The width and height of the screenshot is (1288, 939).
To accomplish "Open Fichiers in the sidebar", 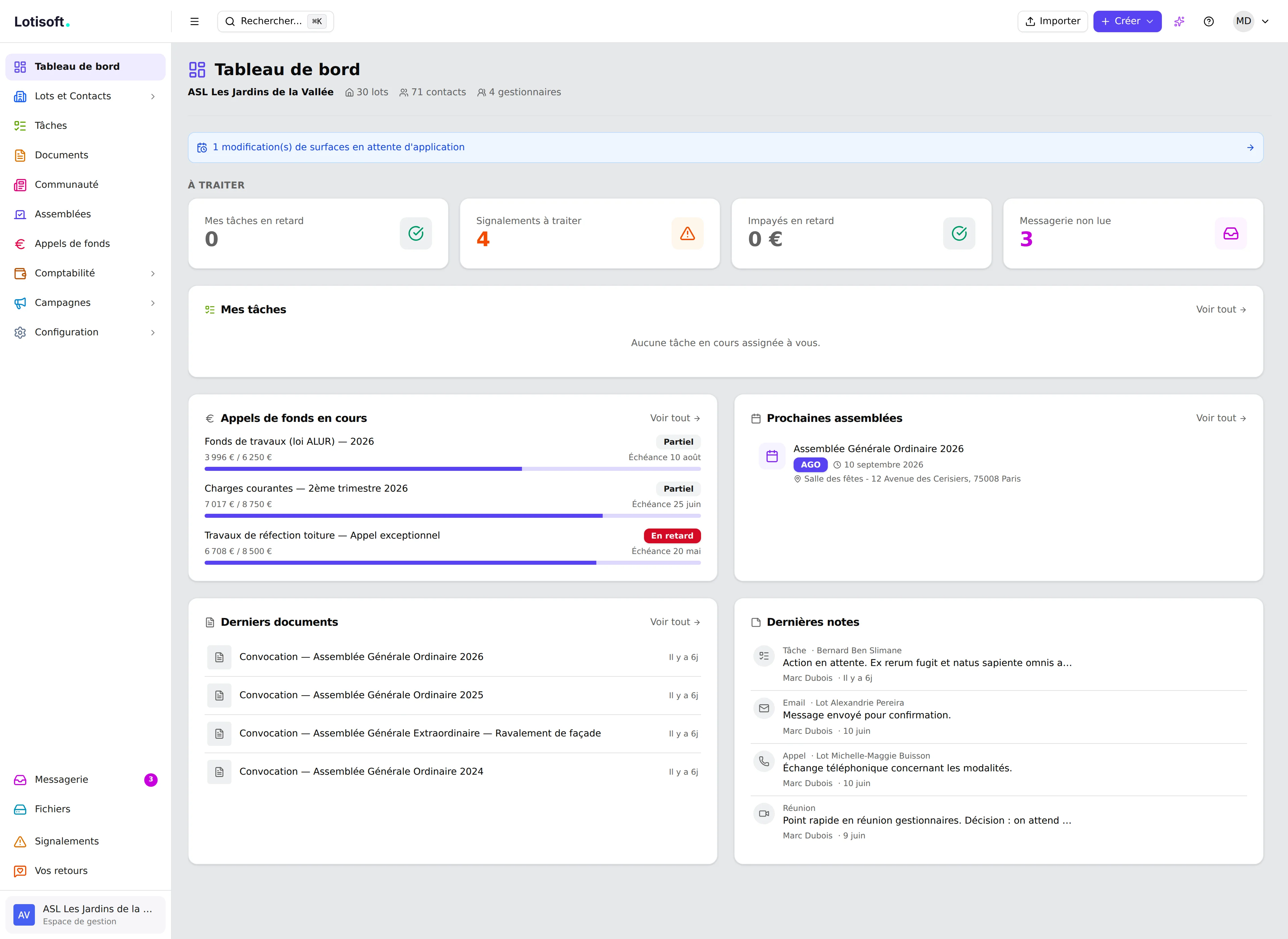I will 85,810.
